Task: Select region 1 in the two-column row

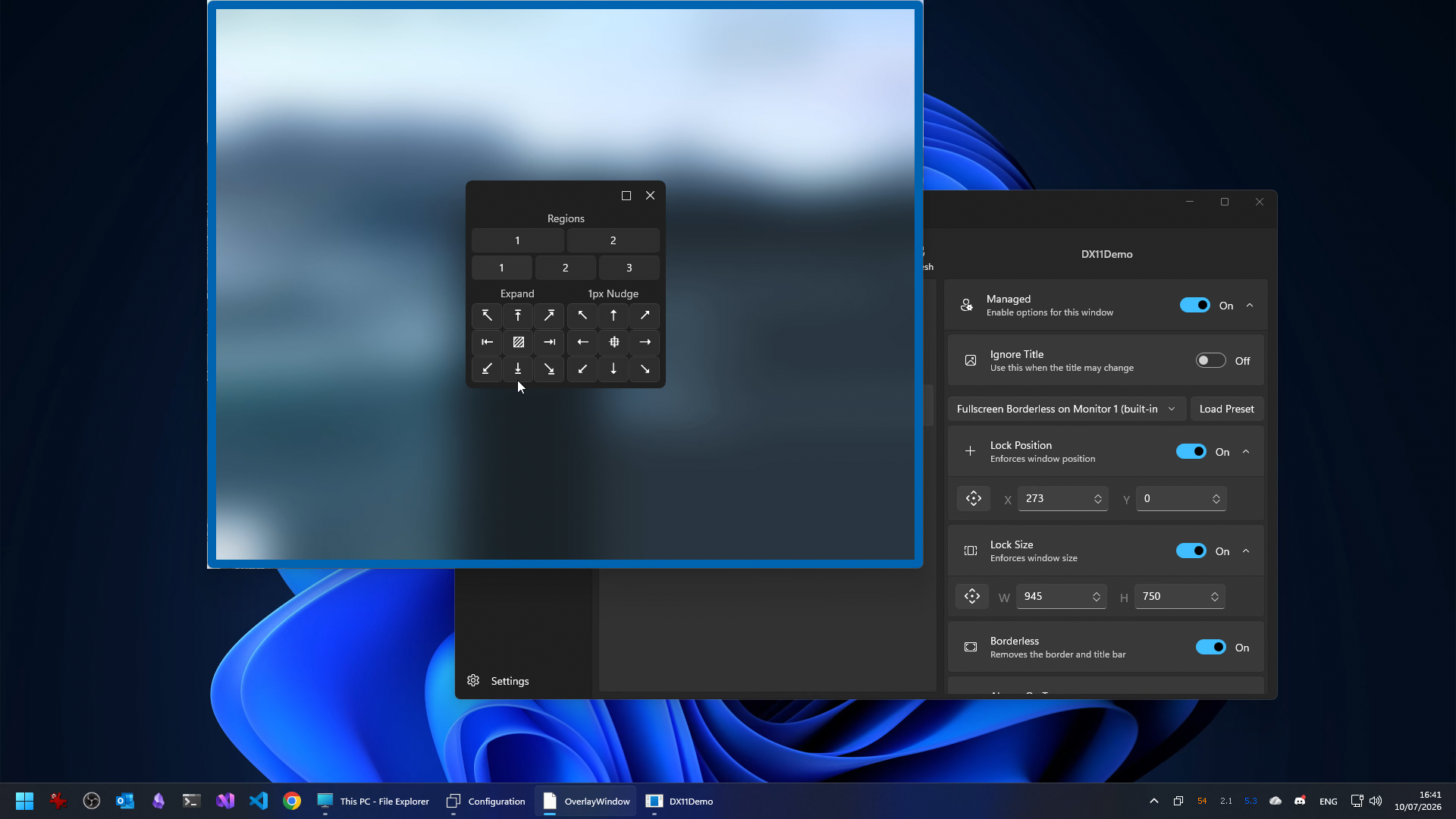Action: [518, 240]
